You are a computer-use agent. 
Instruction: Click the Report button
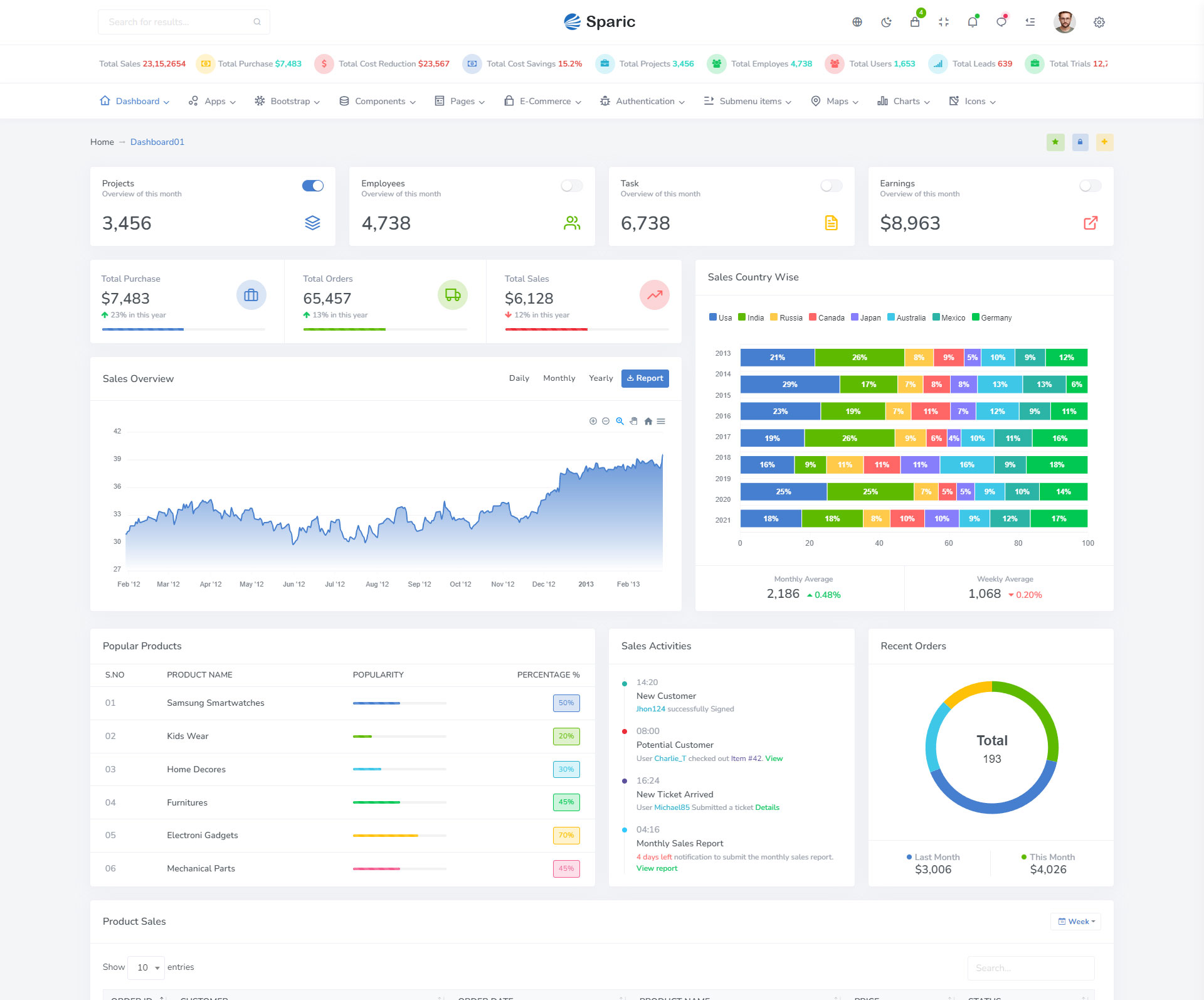point(645,378)
